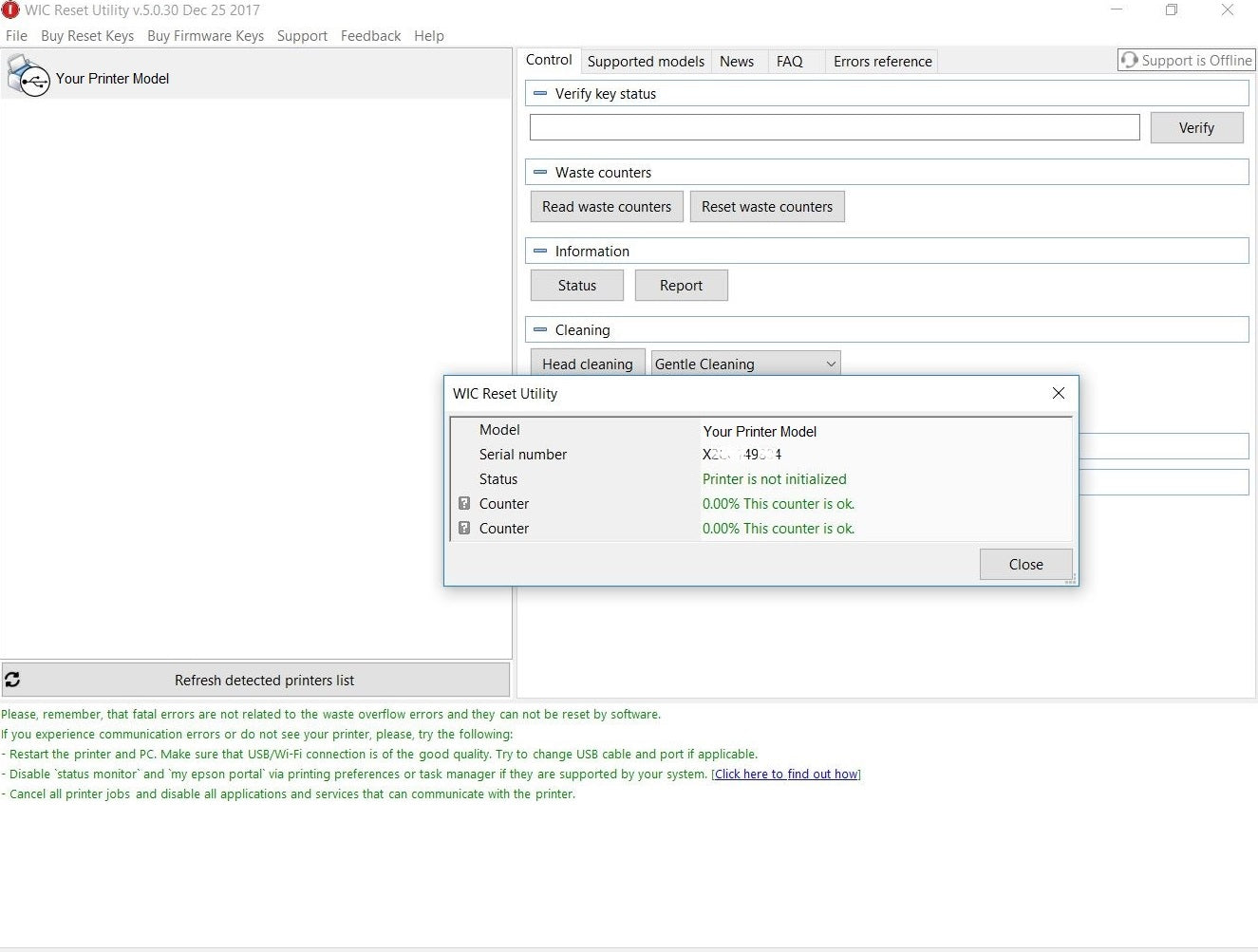Minimize the main application window
Image resolution: width=1258 pixels, height=952 pixels.
(1117, 9)
